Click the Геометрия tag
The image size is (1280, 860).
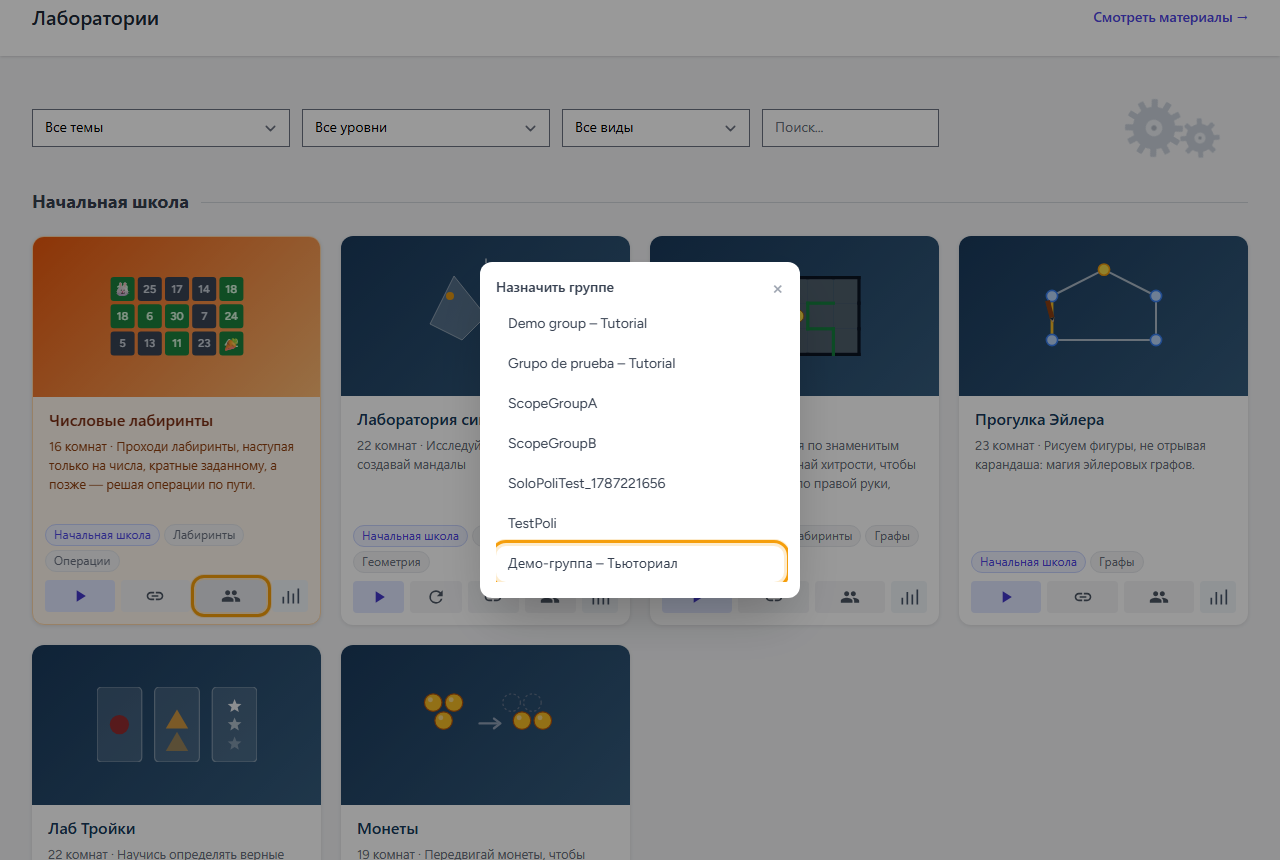391,562
